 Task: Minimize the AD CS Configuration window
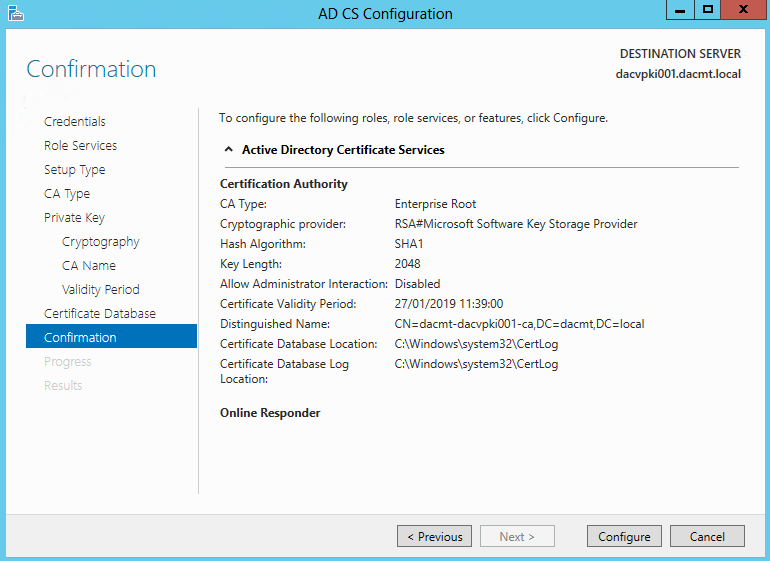680,10
